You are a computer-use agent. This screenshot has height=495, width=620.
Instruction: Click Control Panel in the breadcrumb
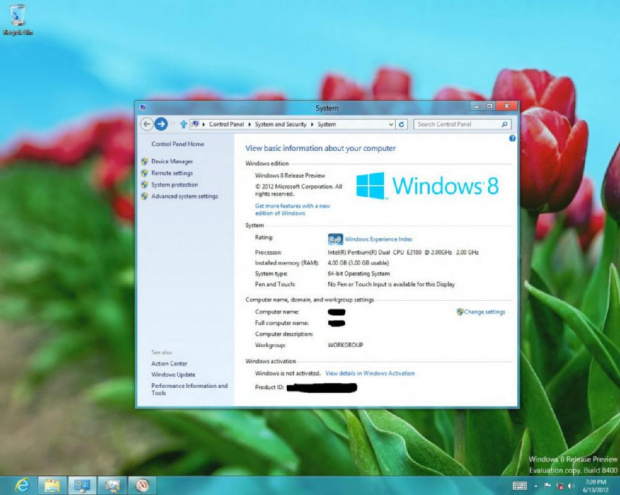pos(226,124)
